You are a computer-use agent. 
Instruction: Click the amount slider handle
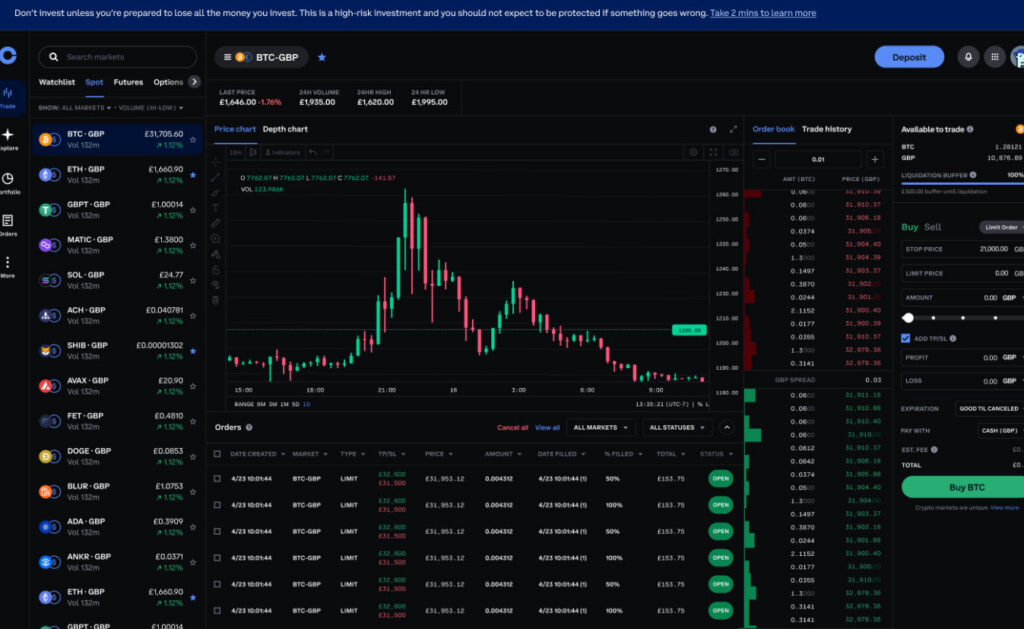click(x=907, y=318)
